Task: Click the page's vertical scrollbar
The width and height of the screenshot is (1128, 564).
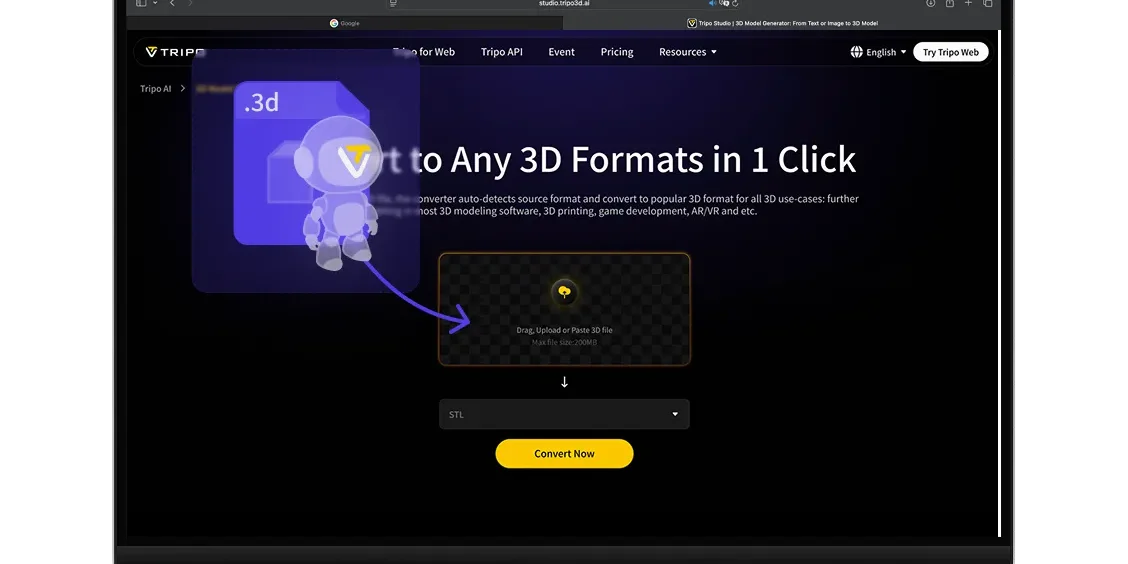Action: [999, 283]
